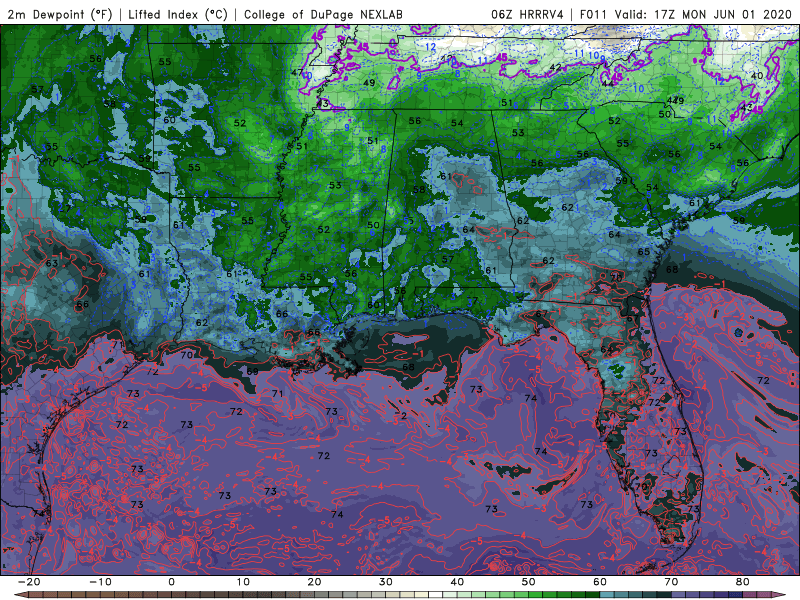Click the "College of DuPage NEXLAB" label
The height and width of the screenshot is (600, 800).
(323, 14)
